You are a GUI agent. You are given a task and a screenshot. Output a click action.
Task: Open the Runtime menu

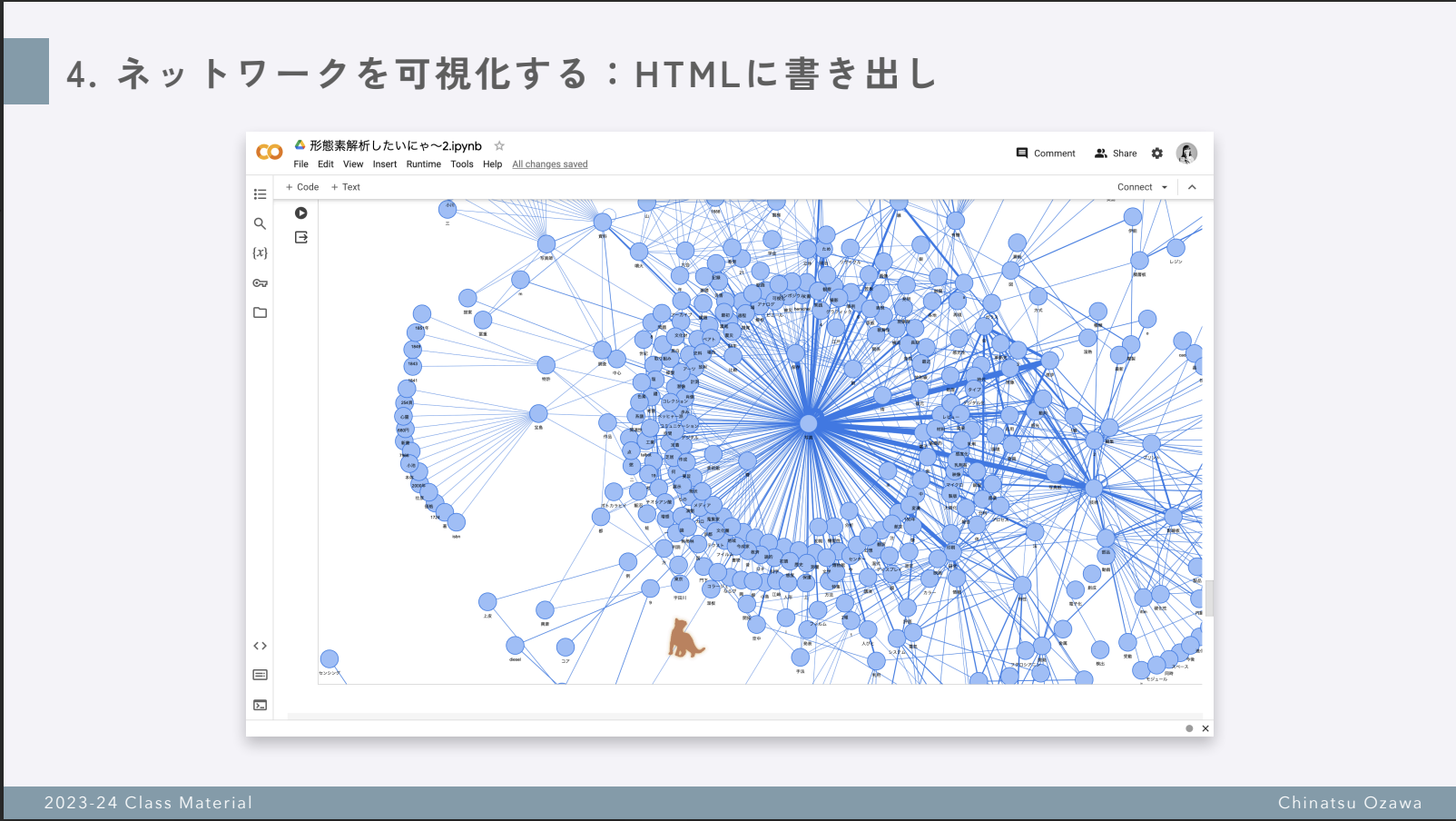coord(424,164)
